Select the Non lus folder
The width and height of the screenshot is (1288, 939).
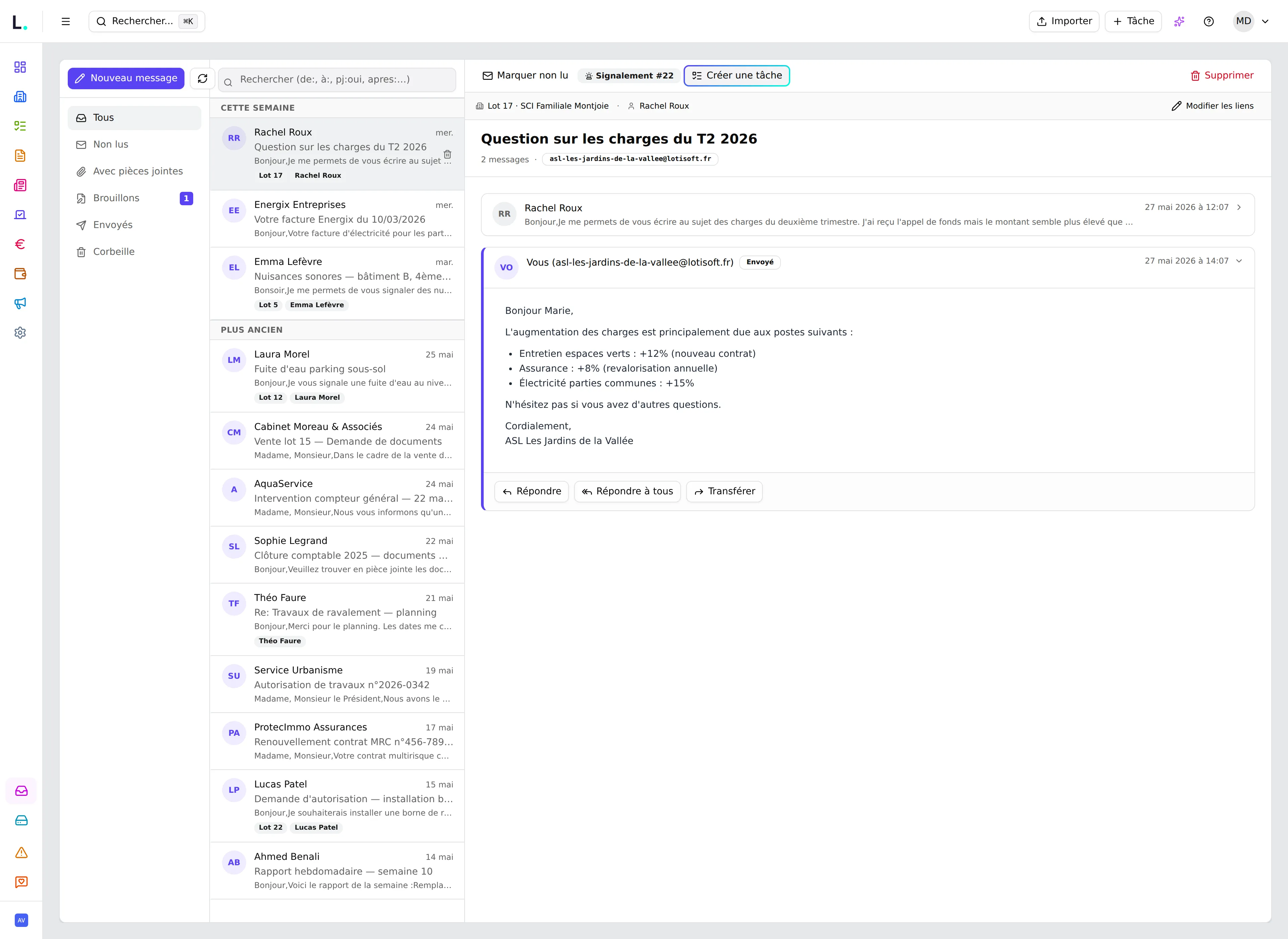(134, 145)
